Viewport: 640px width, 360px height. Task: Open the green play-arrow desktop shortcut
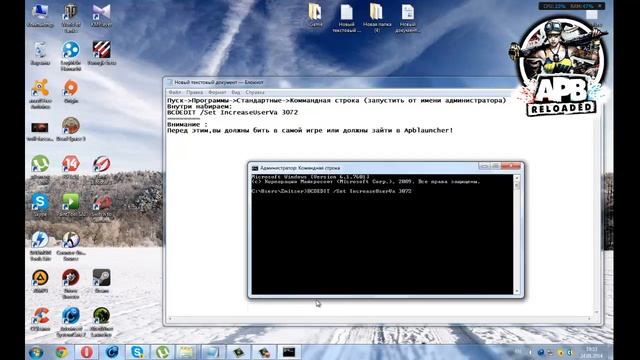71,205
